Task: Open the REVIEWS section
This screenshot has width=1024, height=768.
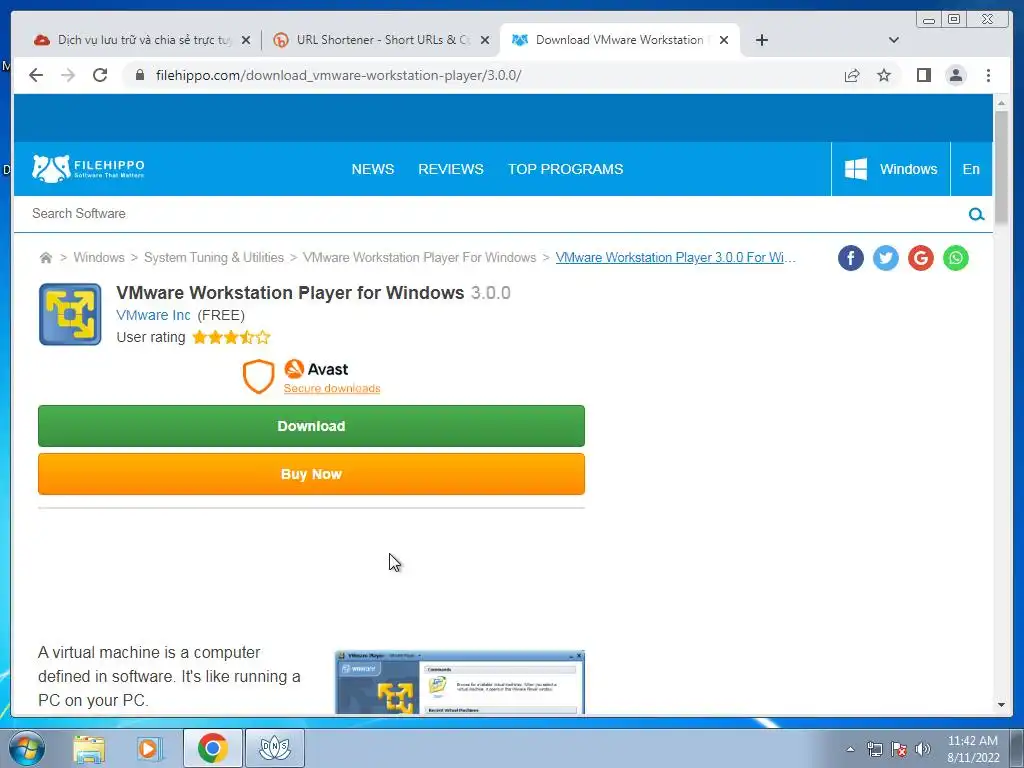Action: (x=451, y=169)
